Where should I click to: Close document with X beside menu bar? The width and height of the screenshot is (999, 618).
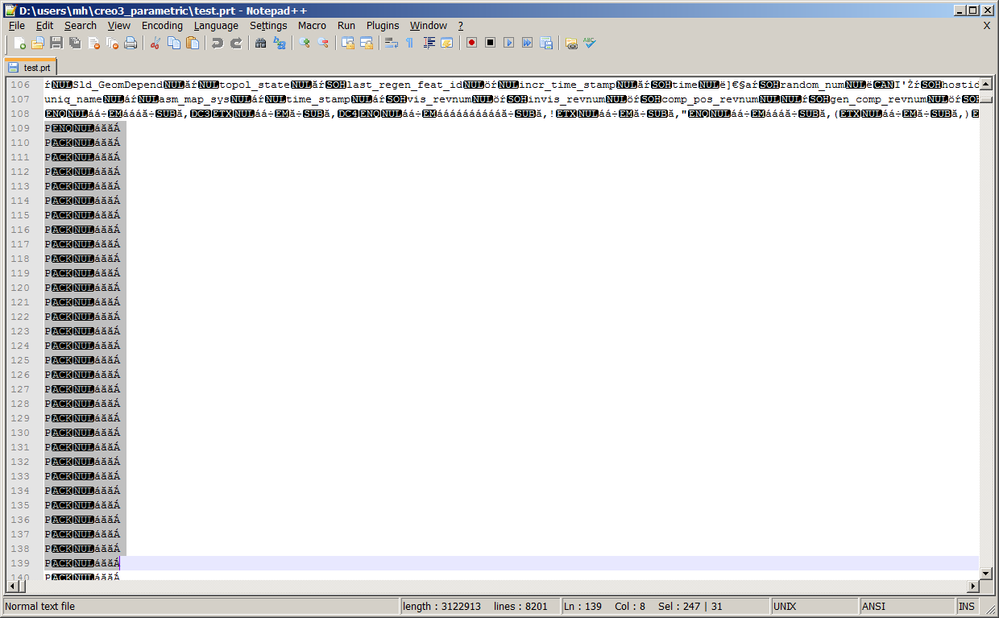click(987, 25)
